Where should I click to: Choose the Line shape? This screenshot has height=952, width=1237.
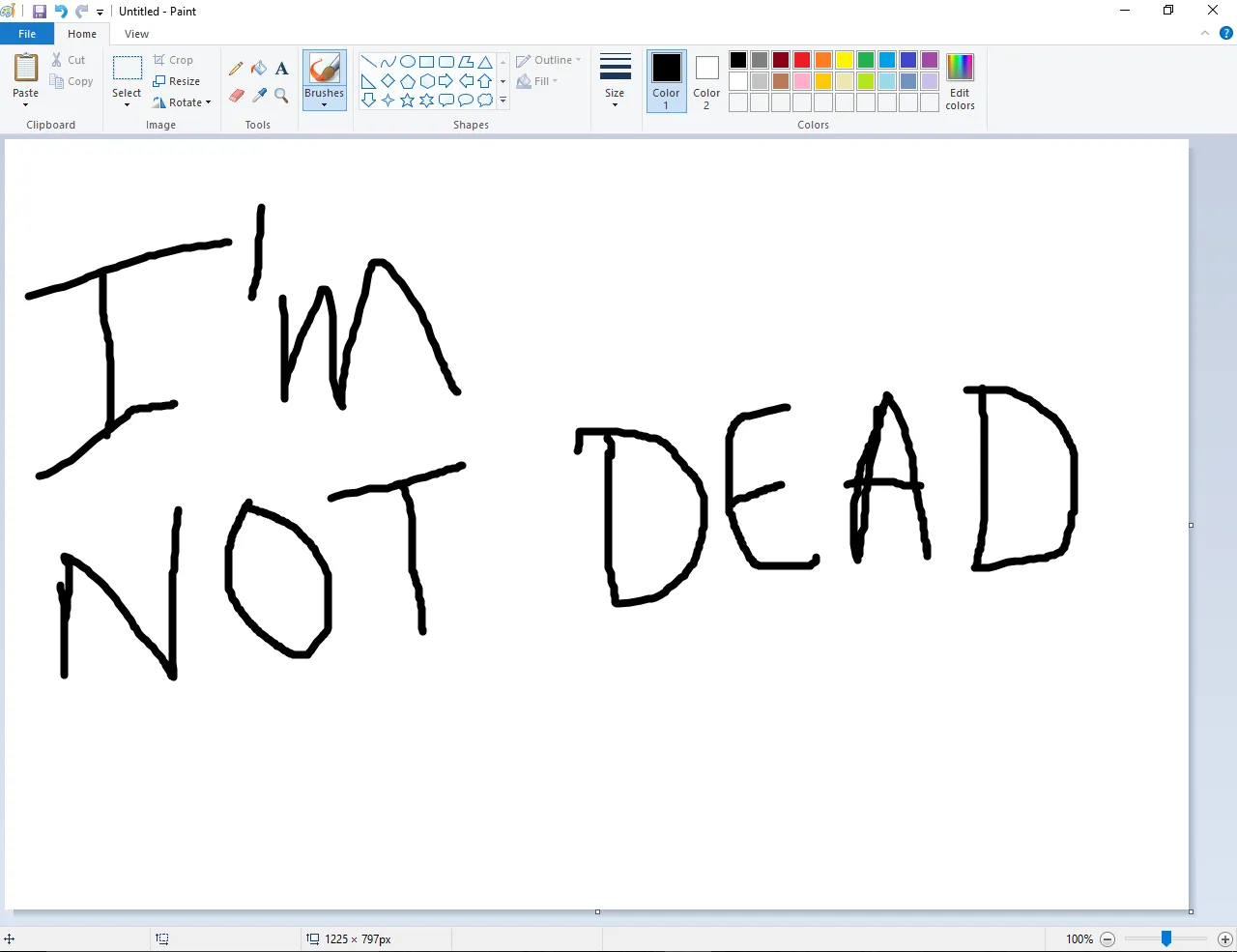coord(369,62)
